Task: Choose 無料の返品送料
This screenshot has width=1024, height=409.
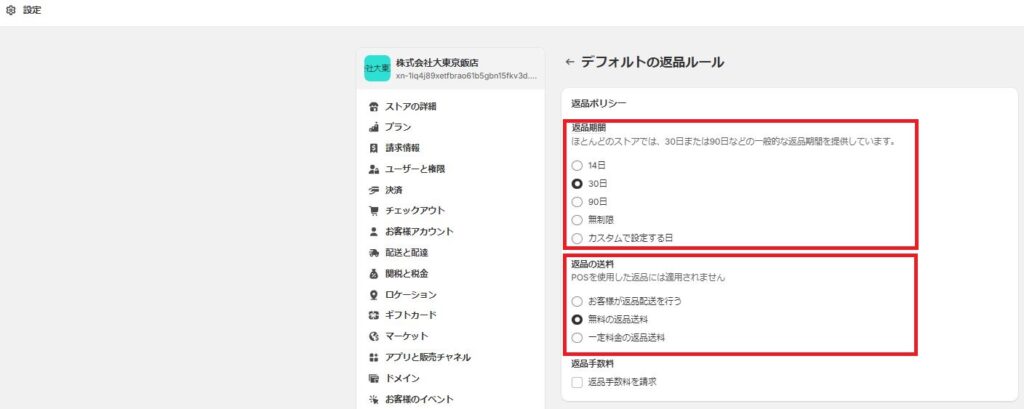Action: pyautogui.click(x=577, y=319)
